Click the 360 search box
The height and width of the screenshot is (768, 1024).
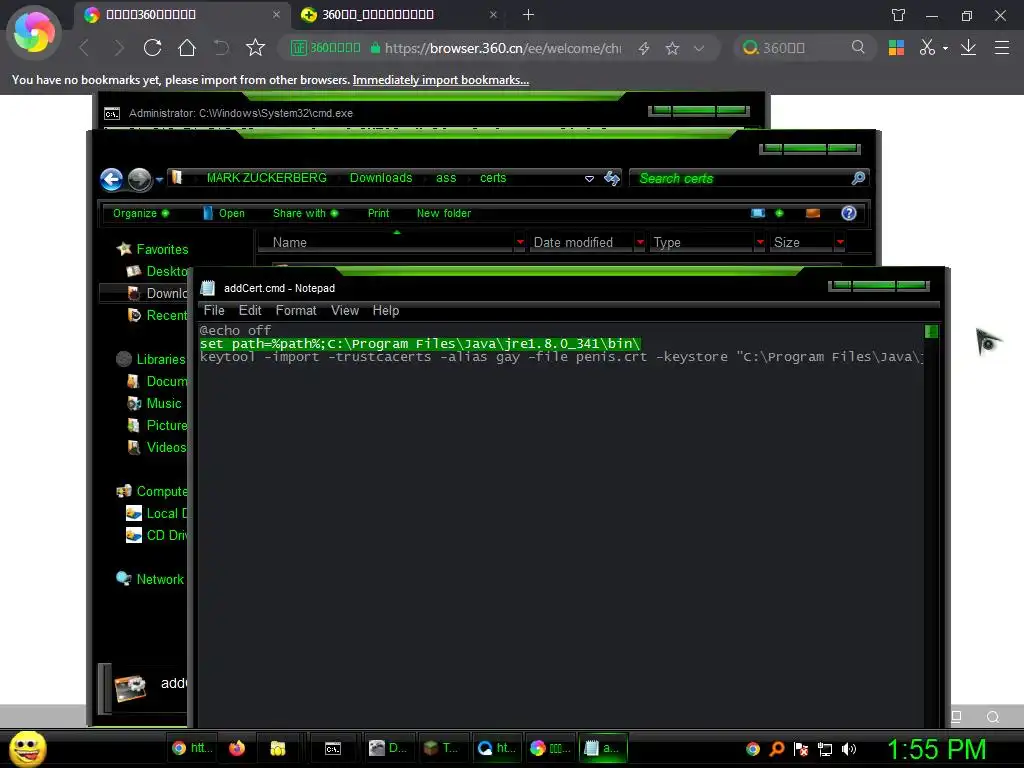803,48
